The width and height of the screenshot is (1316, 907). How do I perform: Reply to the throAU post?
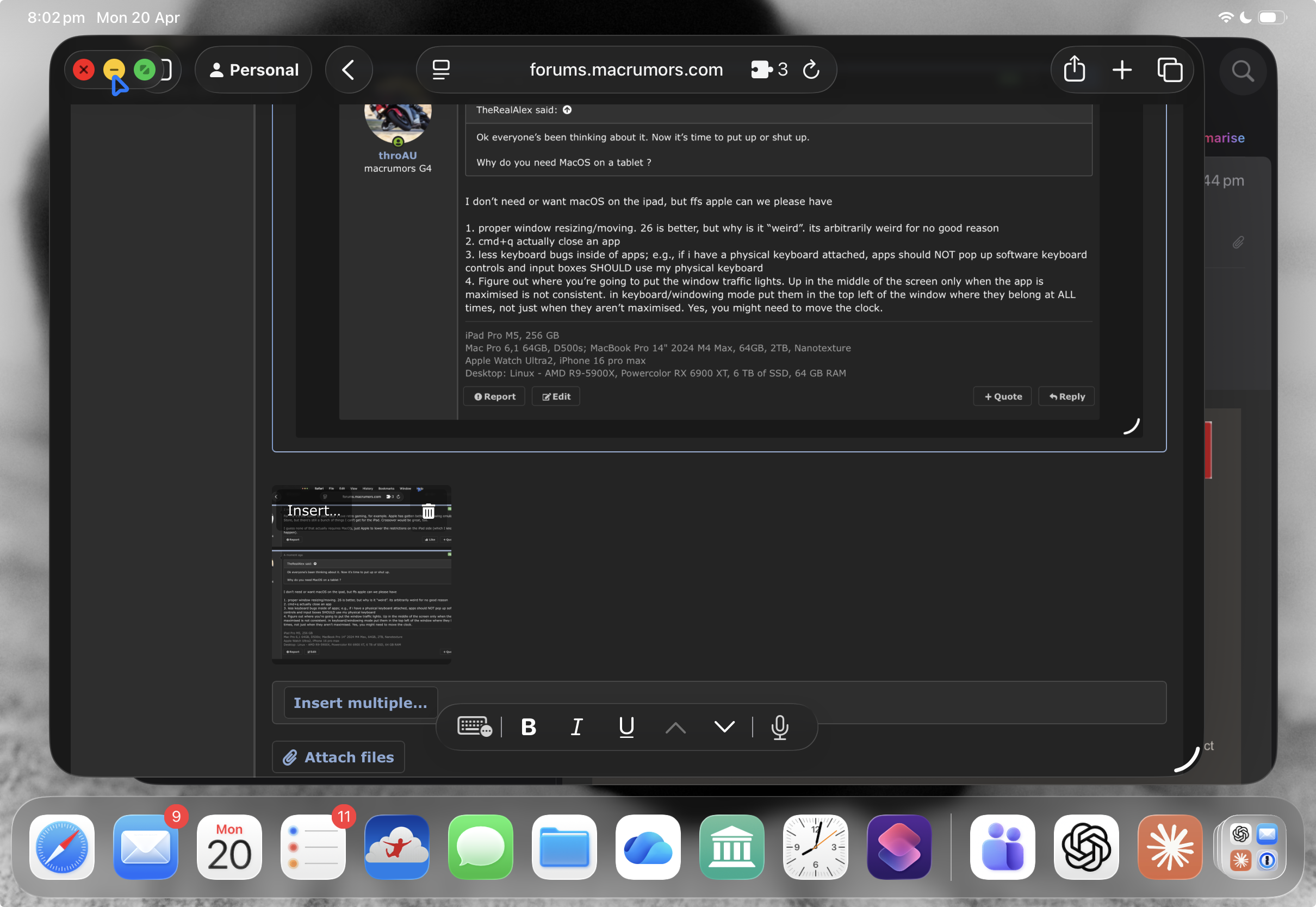1066,396
